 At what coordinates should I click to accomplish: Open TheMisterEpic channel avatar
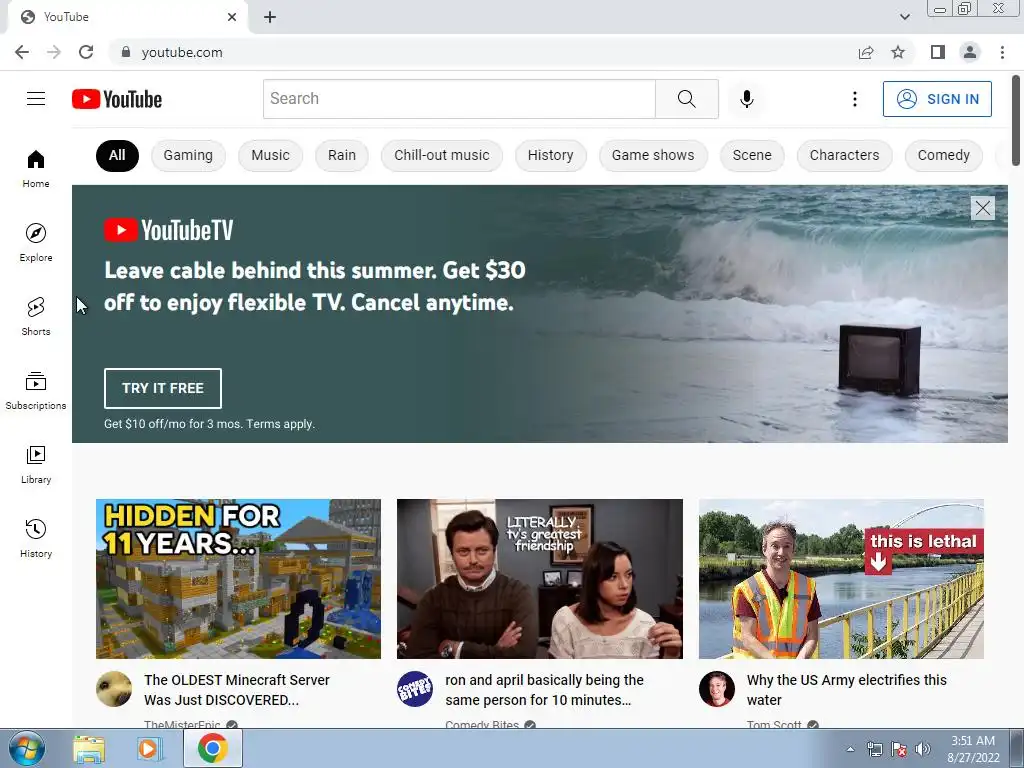(114, 688)
